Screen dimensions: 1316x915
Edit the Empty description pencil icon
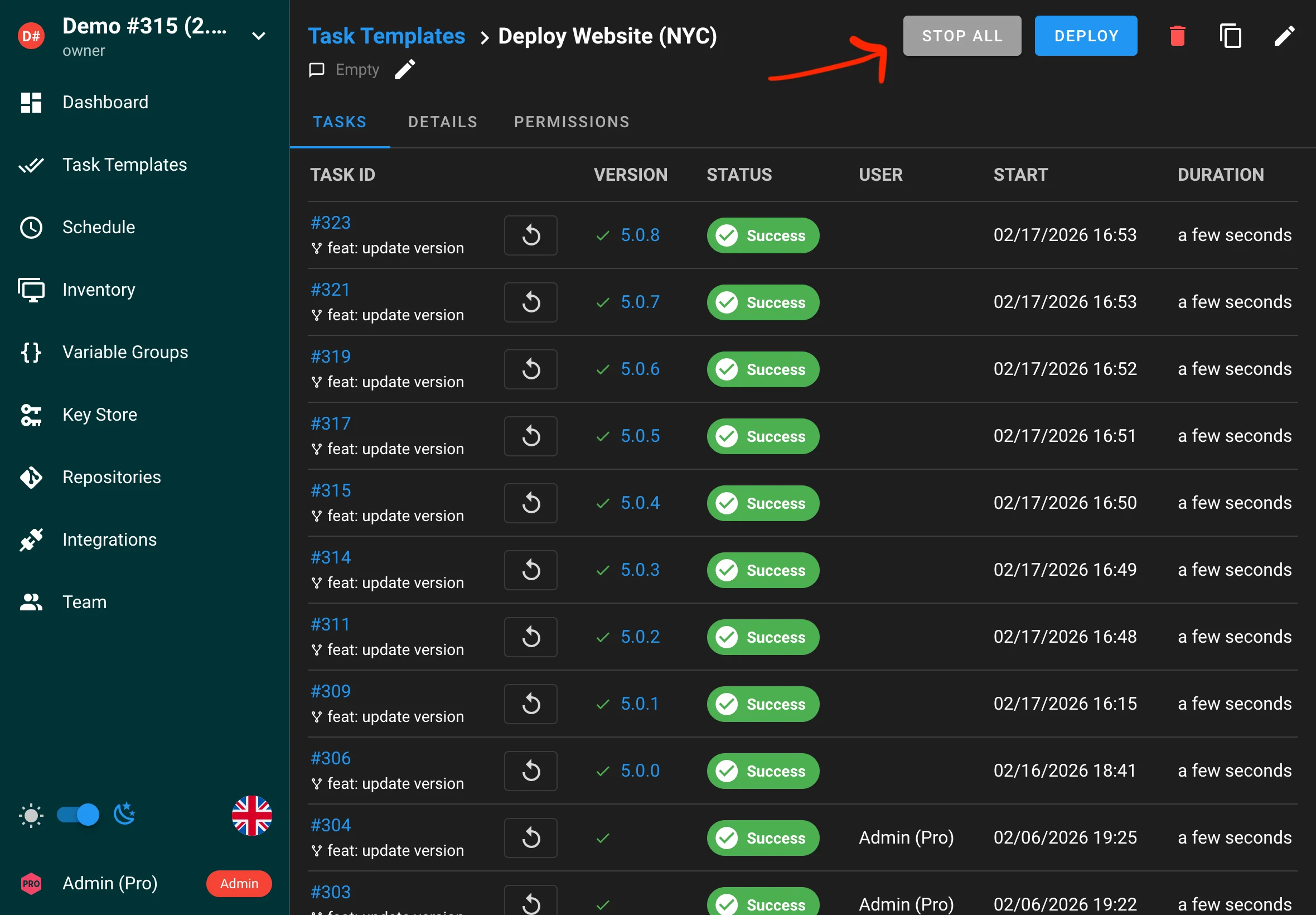click(405, 70)
